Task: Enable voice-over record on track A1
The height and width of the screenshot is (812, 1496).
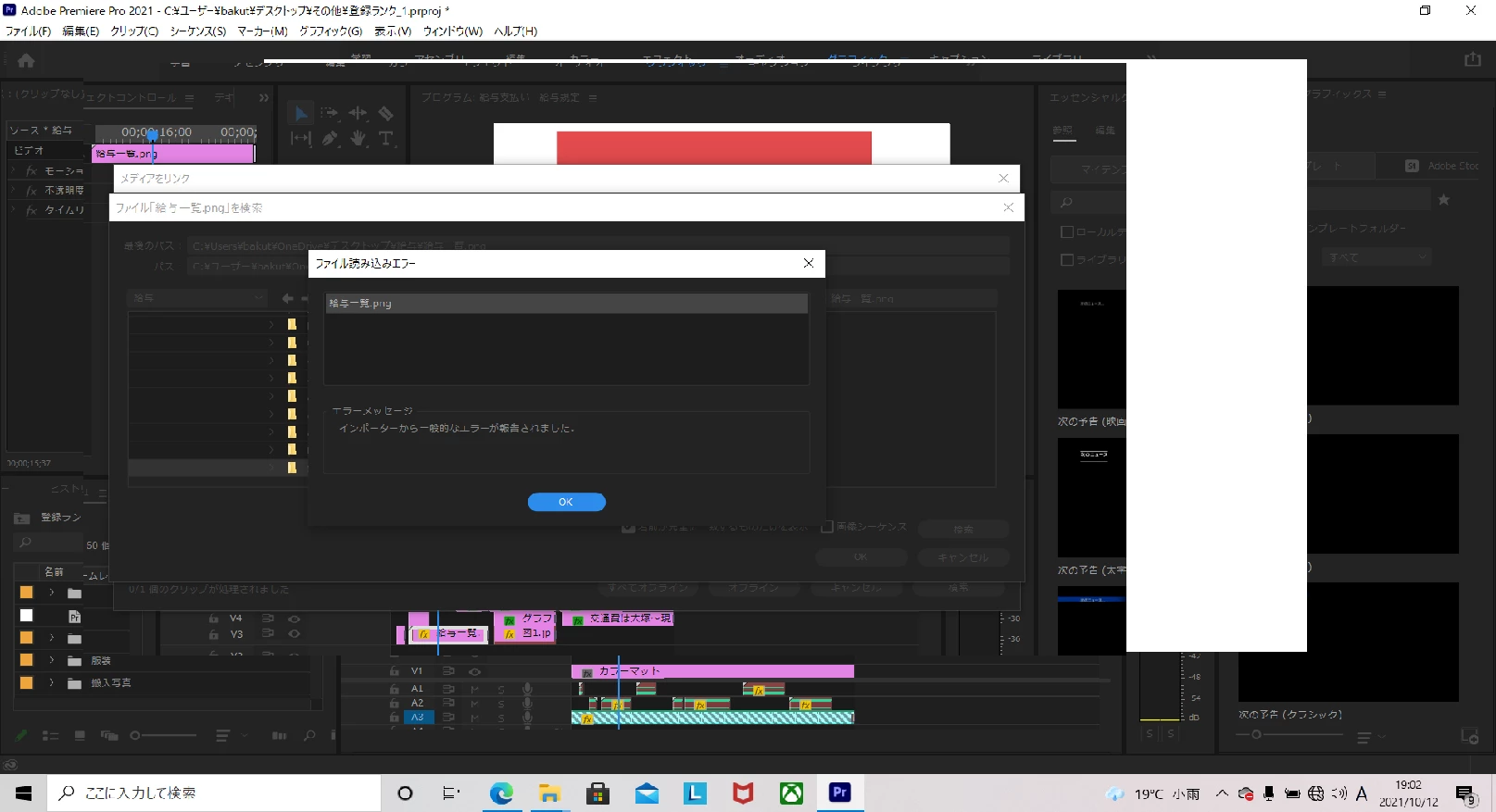Action: pos(527,688)
